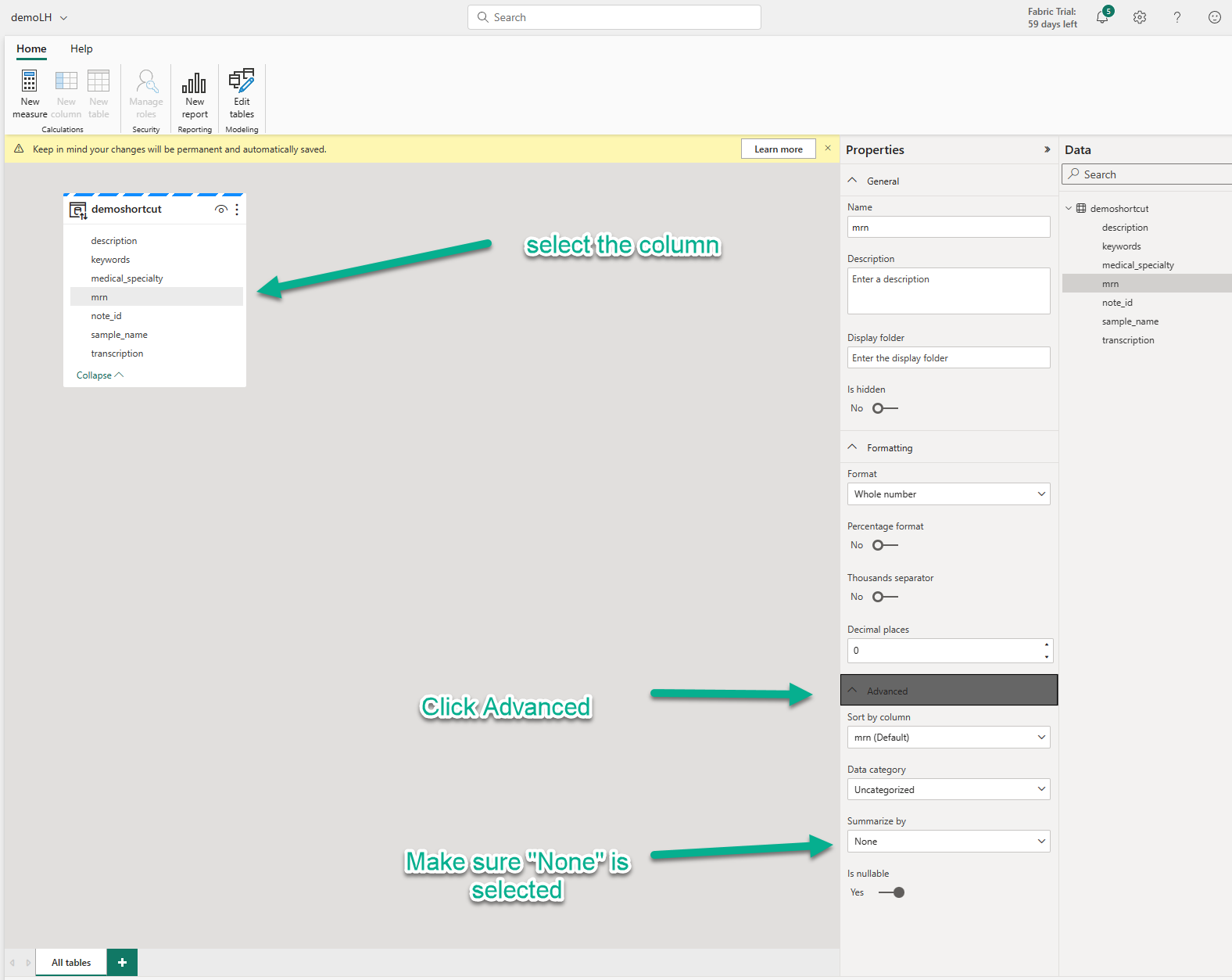Viewport: 1232px width, 980px height.
Task: Open Manage roles
Action: tap(146, 94)
